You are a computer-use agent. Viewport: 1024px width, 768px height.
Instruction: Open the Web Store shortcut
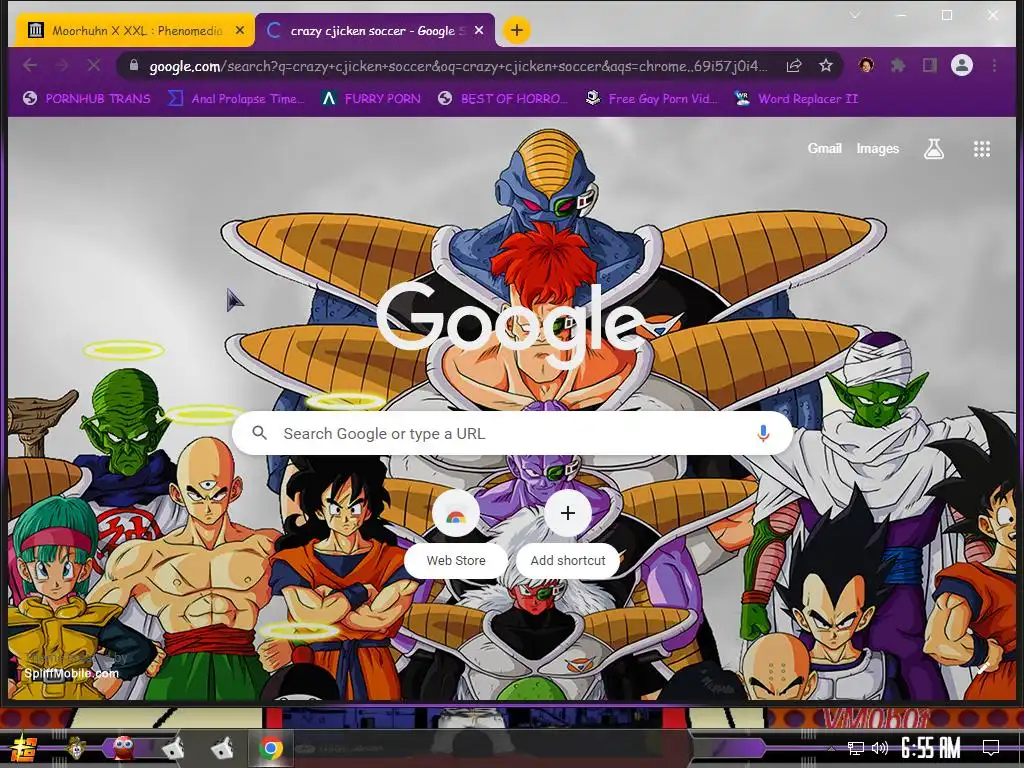pos(456,534)
